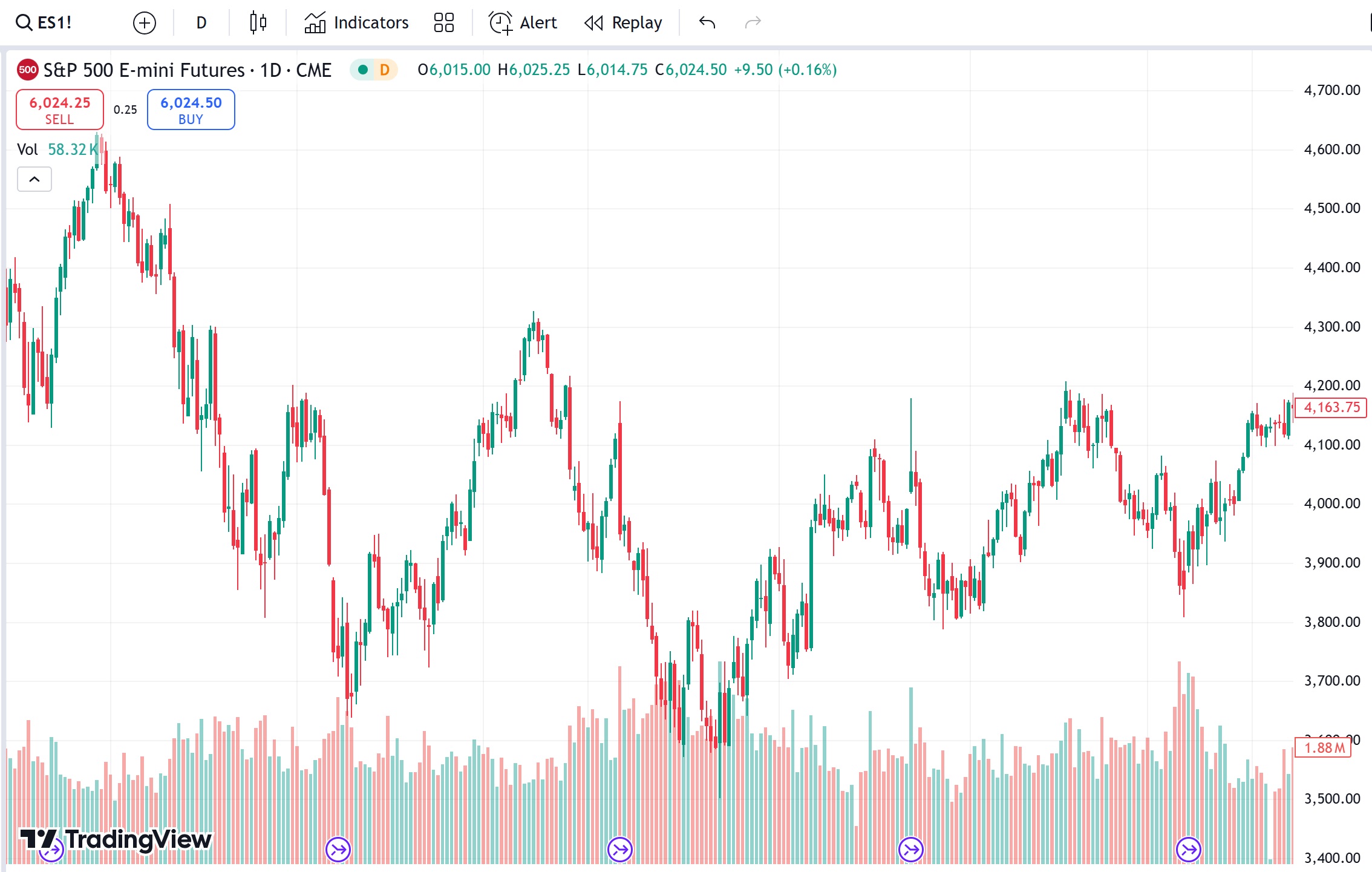Open the D timeframe dropdown in toolbar
Screen dimensions: 1372x872
tap(200, 22)
